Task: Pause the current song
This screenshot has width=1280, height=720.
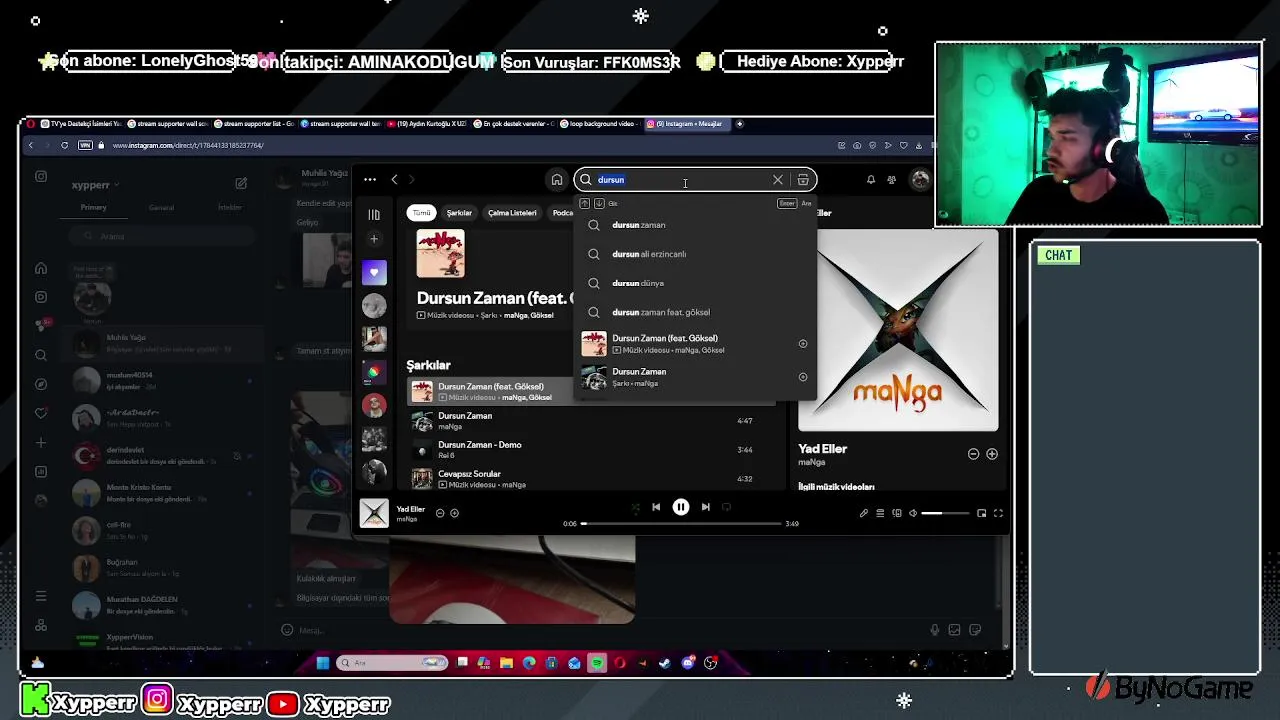Action: pos(681,507)
